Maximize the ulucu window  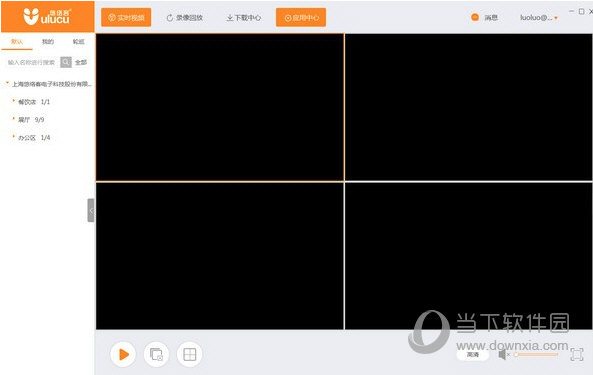point(582,11)
